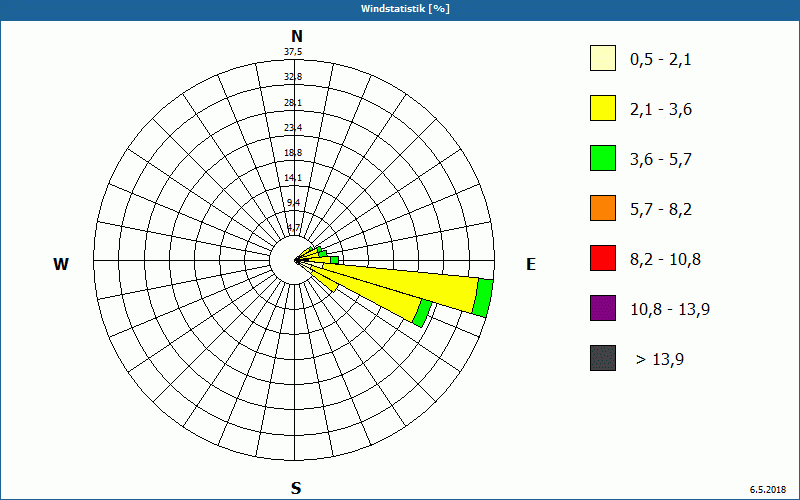Click the legend label '8,2 - 10,8'
The height and width of the screenshot is (500, 800).
665,260
